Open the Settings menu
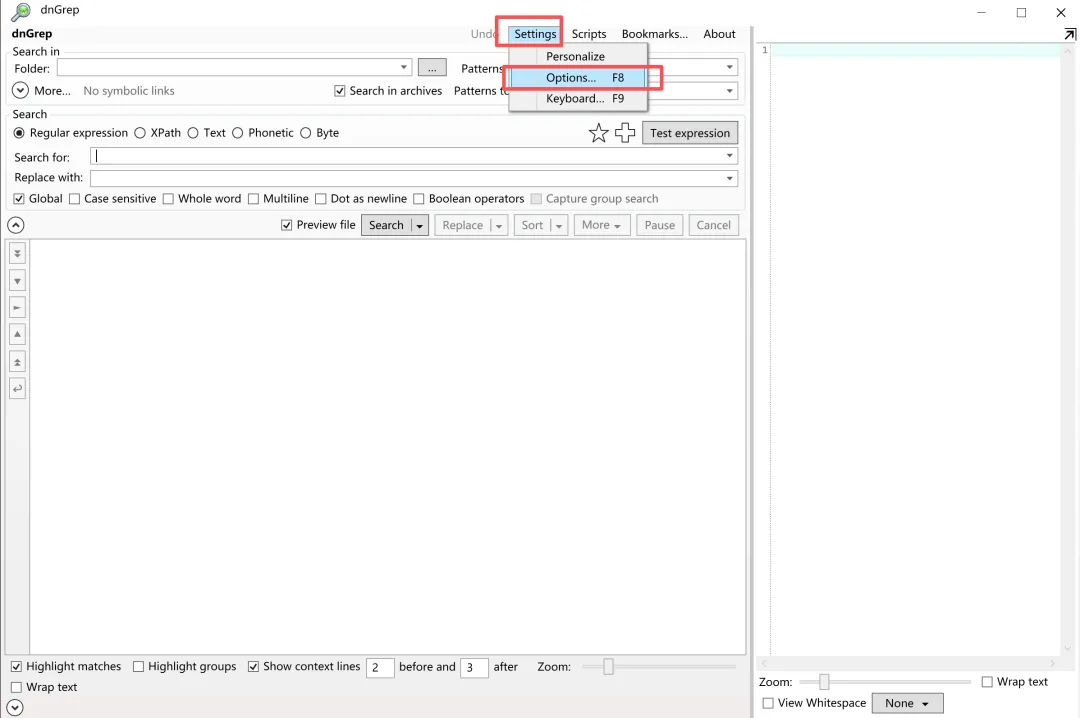 pyautogui.click(x=535, y=34)
